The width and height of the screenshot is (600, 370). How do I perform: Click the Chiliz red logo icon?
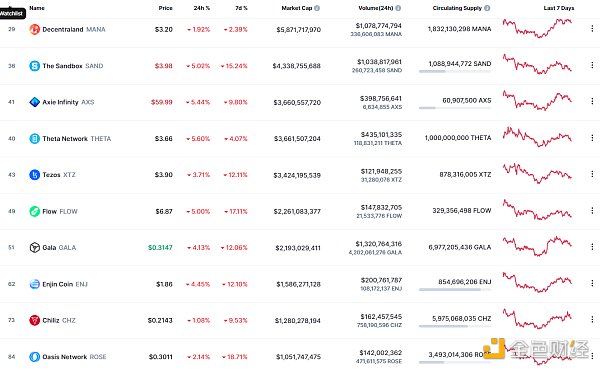tap(34, 320)
